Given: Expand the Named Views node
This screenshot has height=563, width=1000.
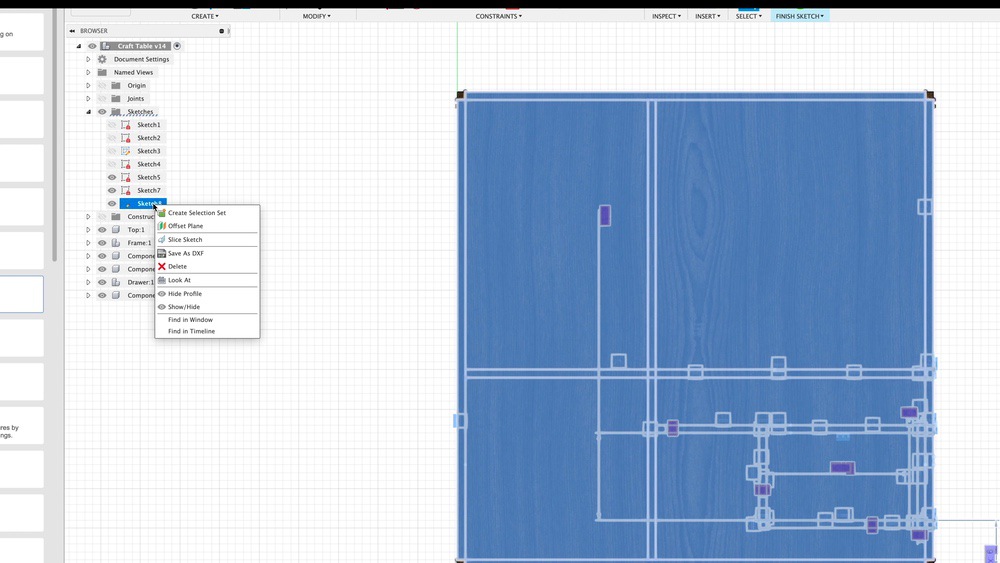Looking at the screenshot, I should [x=88, y=72].
